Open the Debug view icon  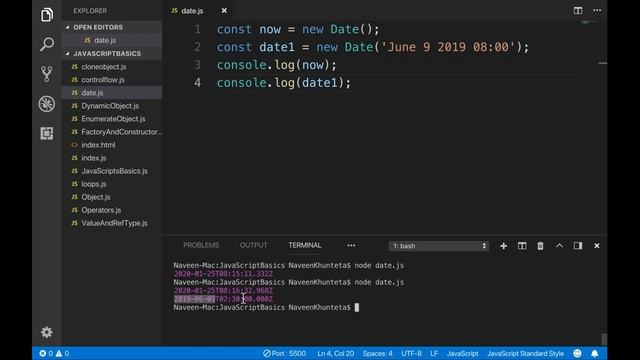click(47, 104)
